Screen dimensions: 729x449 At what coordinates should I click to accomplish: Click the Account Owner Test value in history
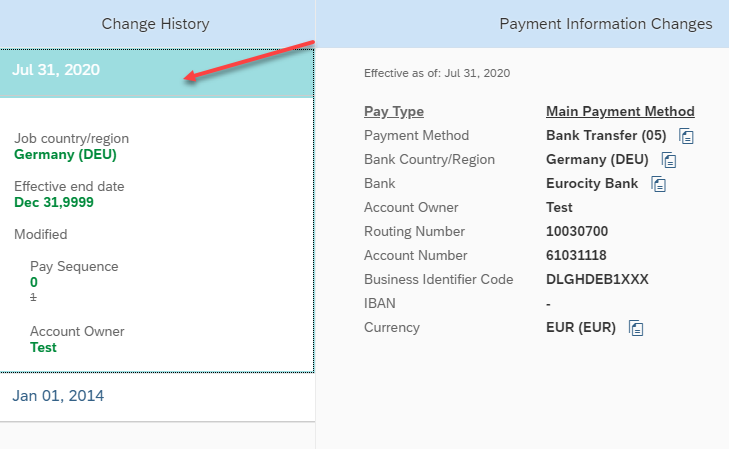[43, 347]
